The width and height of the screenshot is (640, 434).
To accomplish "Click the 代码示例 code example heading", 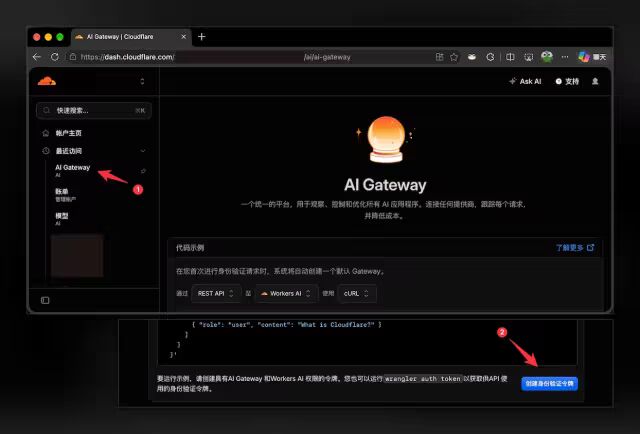I will 190,247.
